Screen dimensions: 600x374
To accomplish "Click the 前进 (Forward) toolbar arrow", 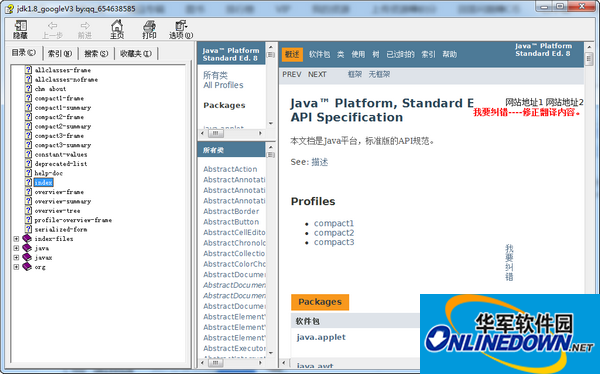I will pyautogui.click(x=85, y=29).
